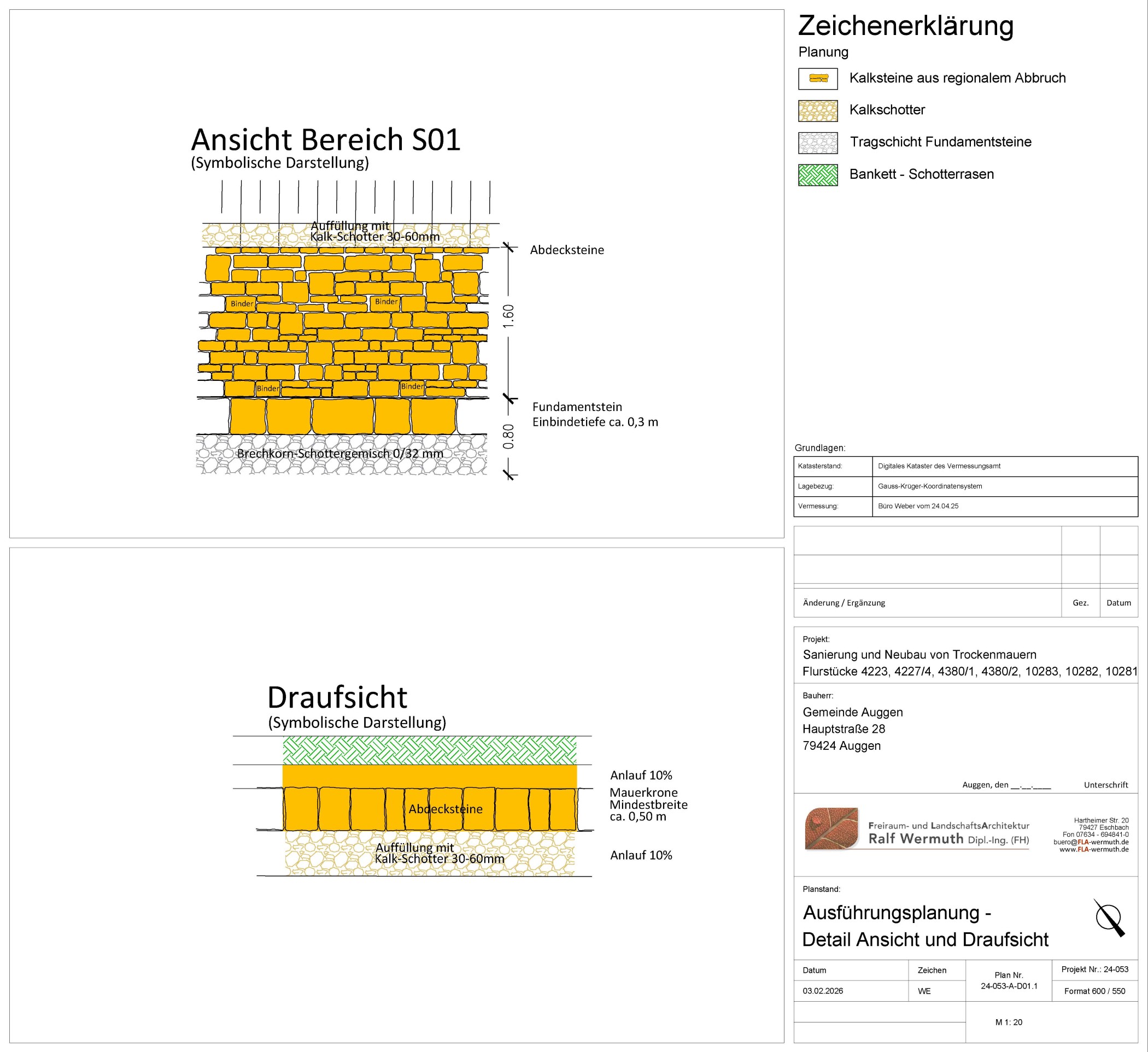This screenshot has height=1052, width=1148.
Task: Click the upper left Binder stone label
Action: (x=242, y=303)
